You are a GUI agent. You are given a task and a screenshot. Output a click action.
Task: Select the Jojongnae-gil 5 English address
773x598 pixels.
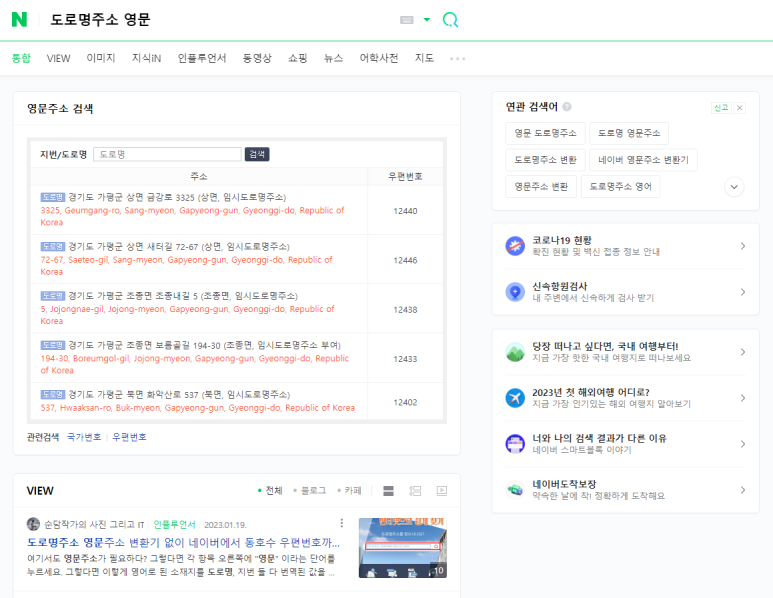187,315
